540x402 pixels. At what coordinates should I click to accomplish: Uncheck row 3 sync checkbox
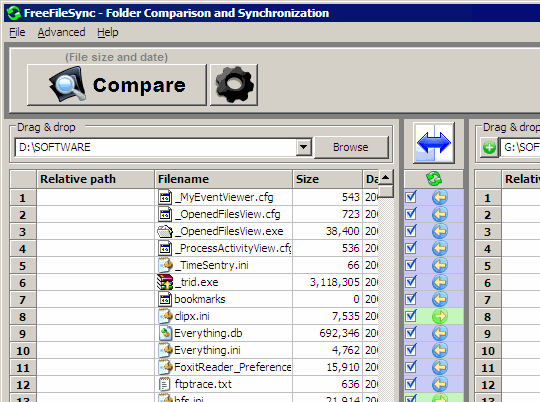click(411, 231)
